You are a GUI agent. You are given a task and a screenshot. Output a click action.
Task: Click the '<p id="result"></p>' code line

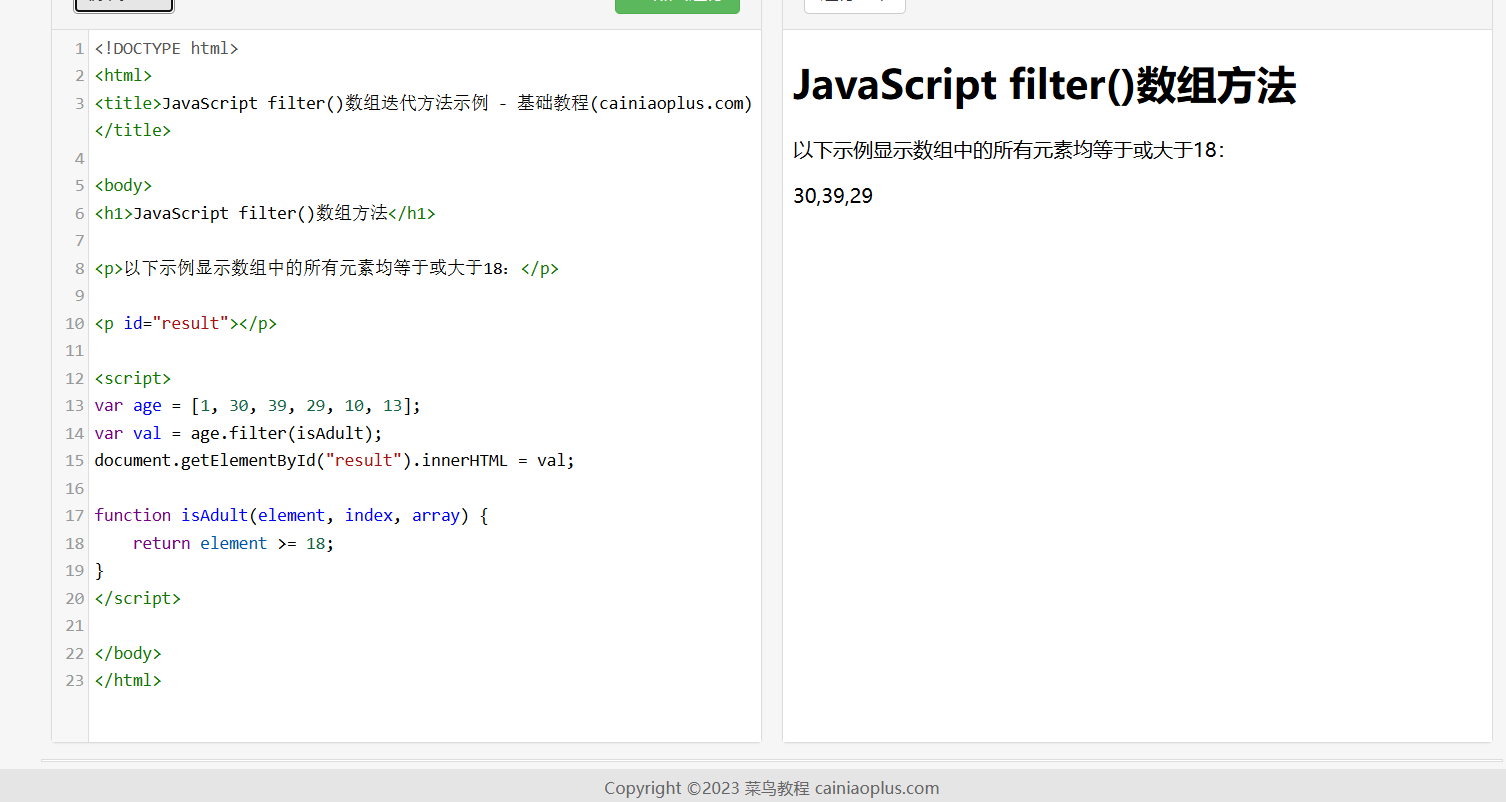coord(185,323)
